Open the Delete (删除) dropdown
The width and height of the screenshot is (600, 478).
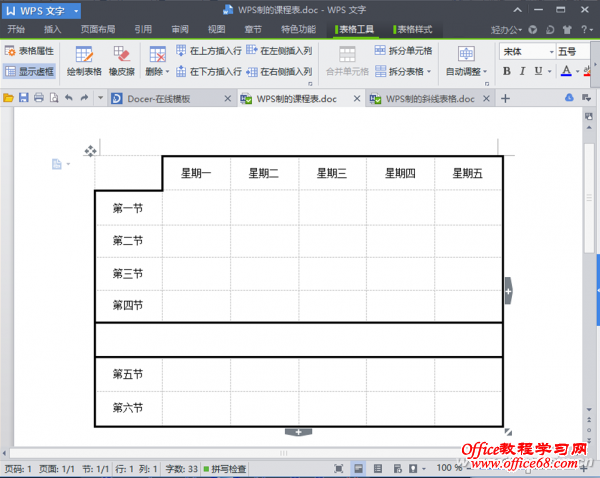point(157,61)
